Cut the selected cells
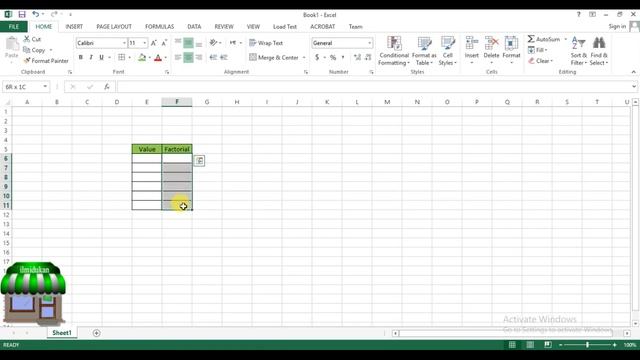Viewport: 640px width, 360px height. click(x=32, y=39)
